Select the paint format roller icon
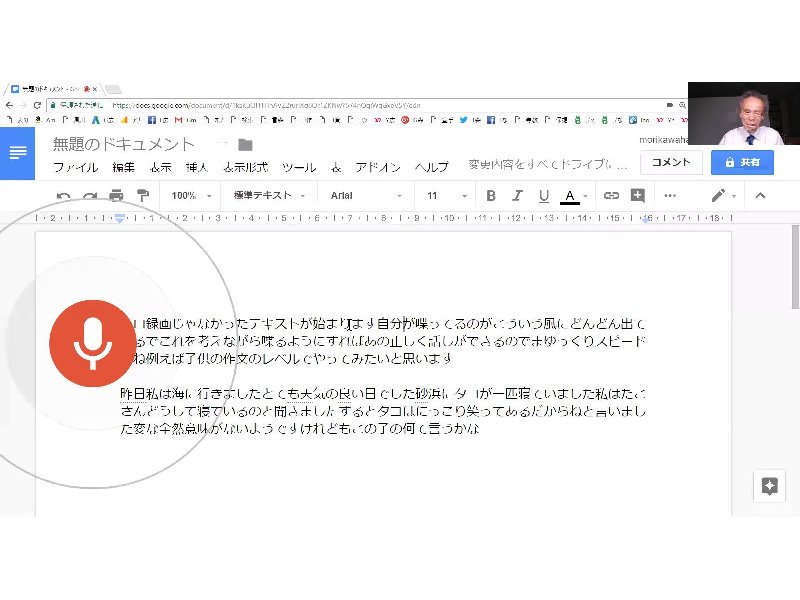Viewport: 800px width, 600px height. click(142, 196)
